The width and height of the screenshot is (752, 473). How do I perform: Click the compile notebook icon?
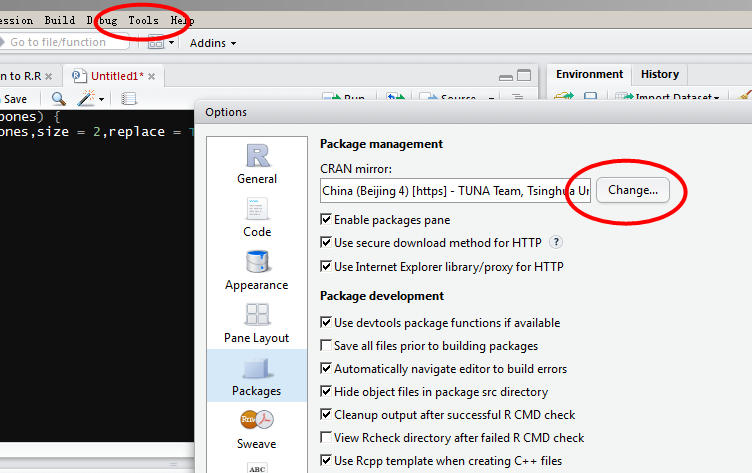129,99
